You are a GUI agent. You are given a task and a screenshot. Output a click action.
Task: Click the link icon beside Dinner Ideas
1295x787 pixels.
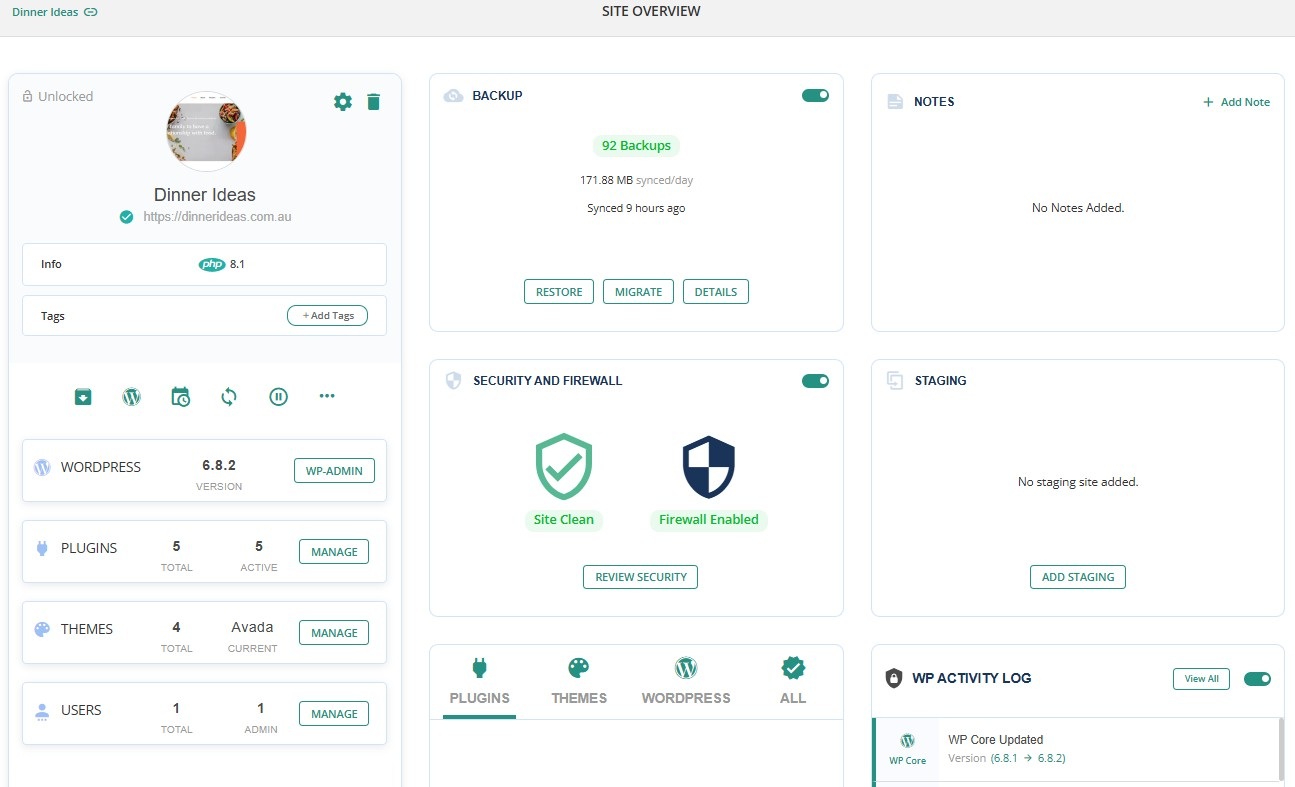click(x=91, y=13)
